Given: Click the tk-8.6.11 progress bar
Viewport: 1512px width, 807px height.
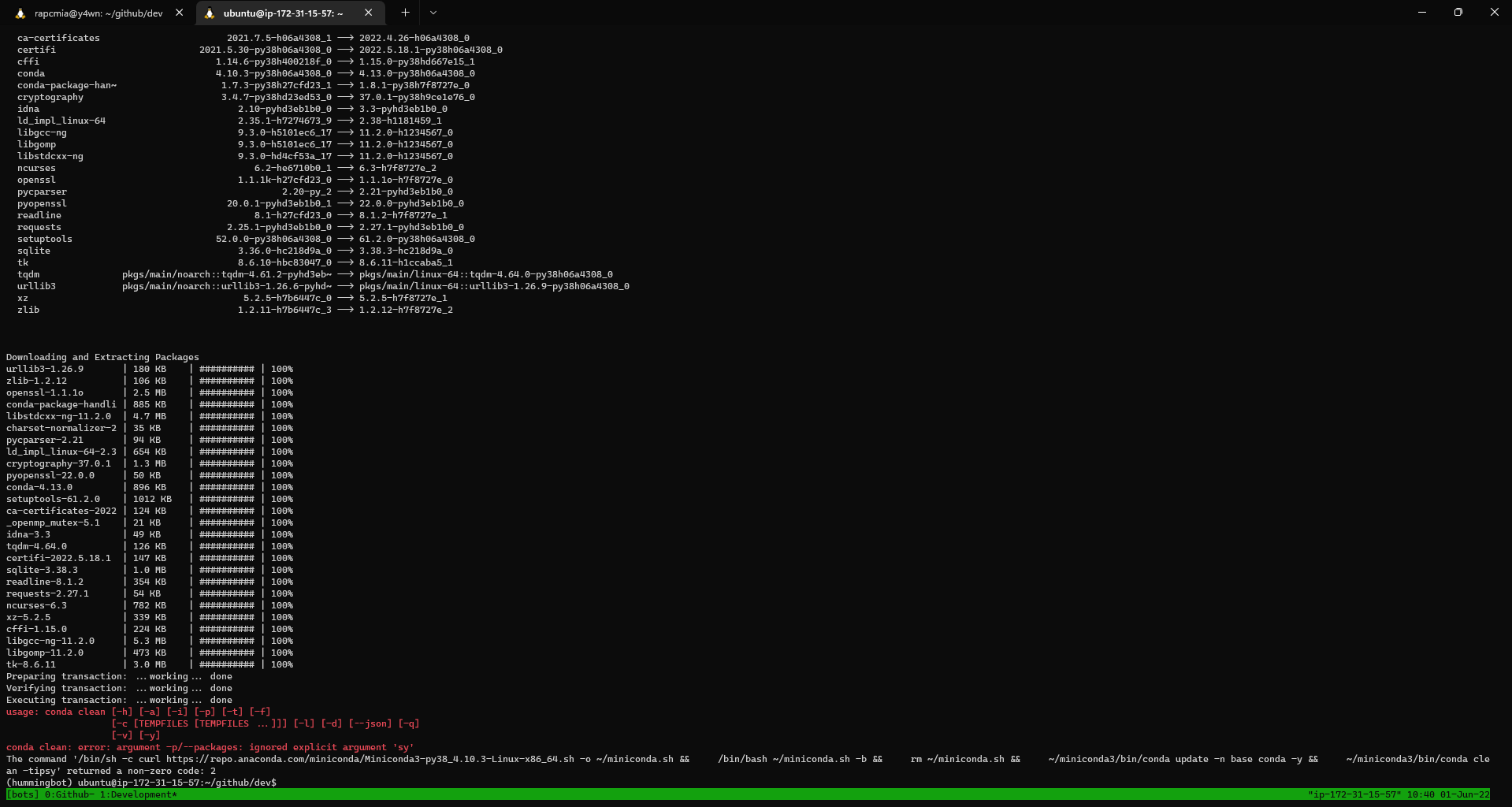Looking at the screenshot, I should pos(227,664).
